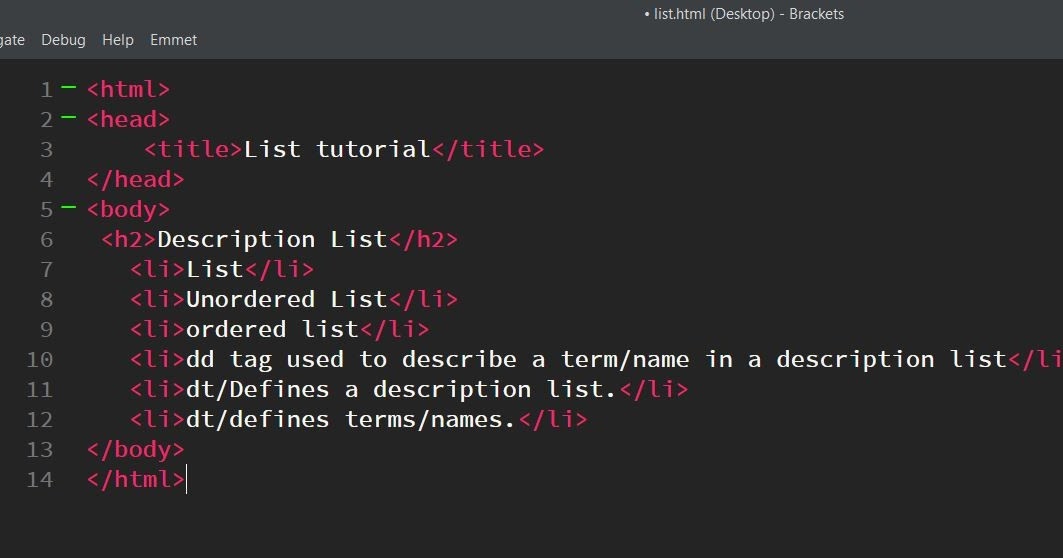
Task: Click line number 11 in gutter
Action: click(x=39, y=389)
